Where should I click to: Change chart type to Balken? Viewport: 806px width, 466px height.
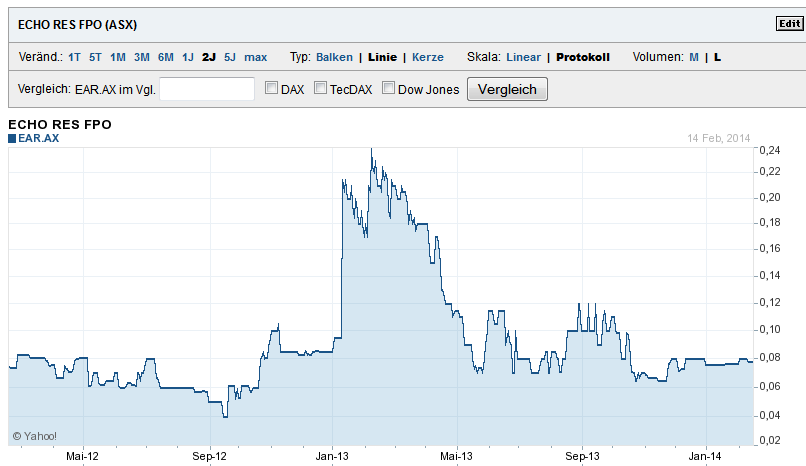[x=334, y=57]
